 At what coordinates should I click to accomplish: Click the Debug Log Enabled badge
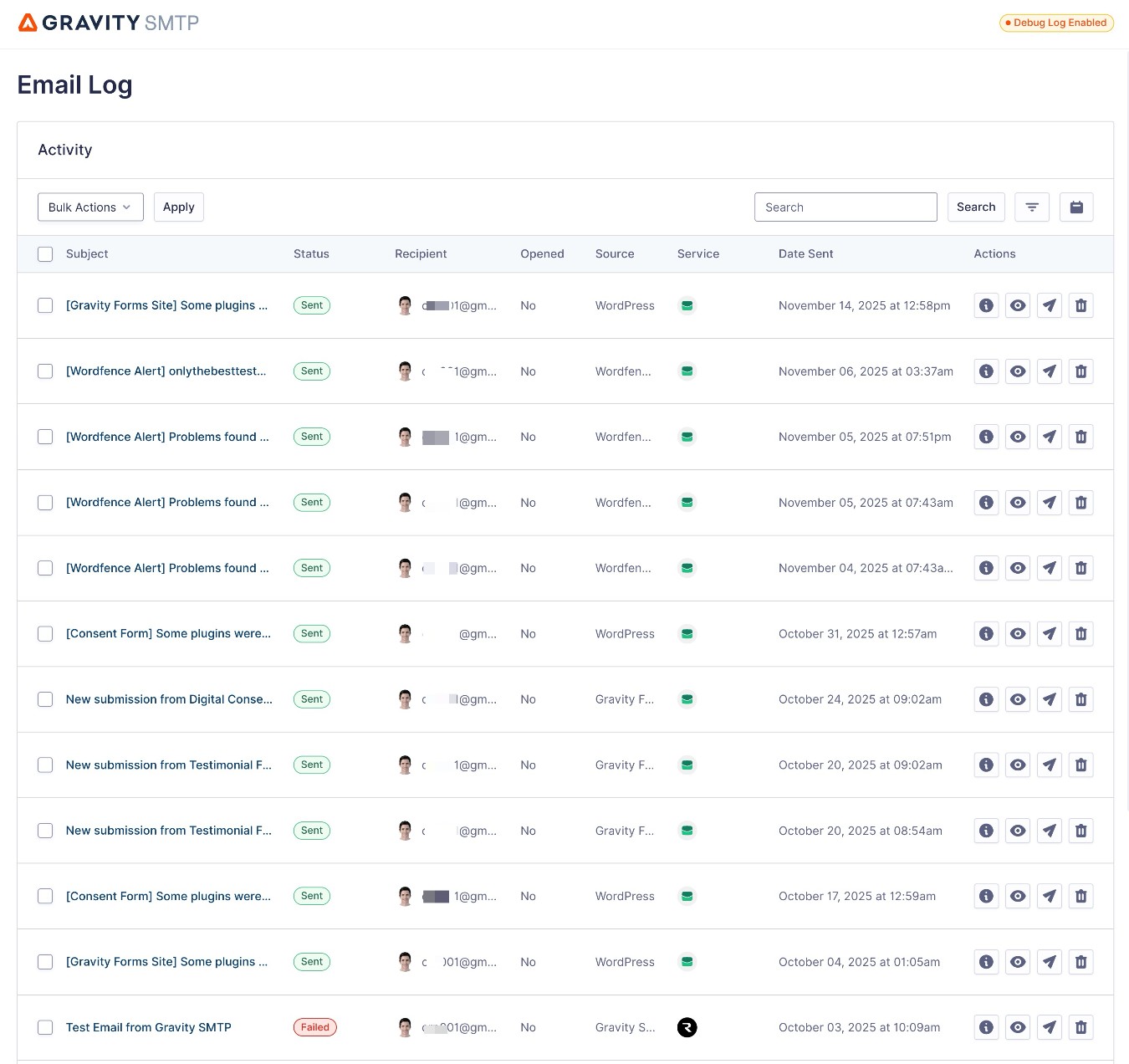click(1055, 23)
